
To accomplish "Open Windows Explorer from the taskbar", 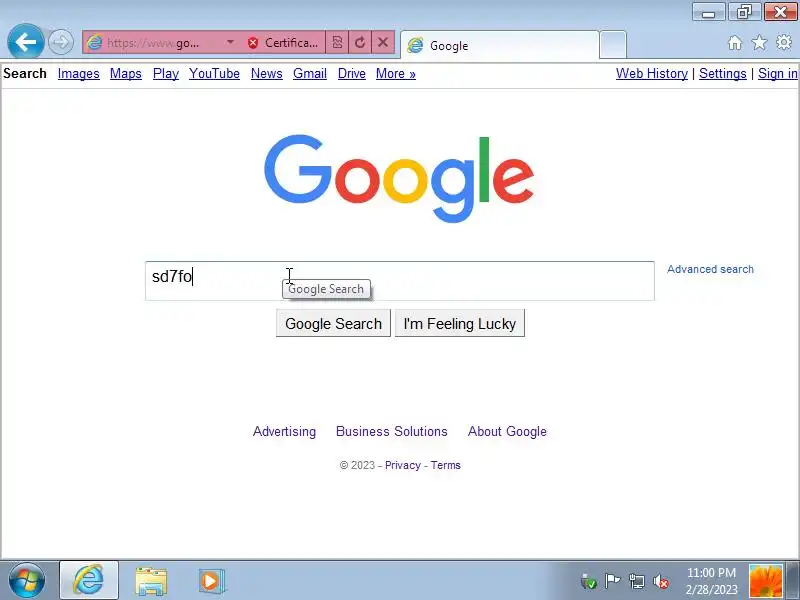I will point(151,581).
